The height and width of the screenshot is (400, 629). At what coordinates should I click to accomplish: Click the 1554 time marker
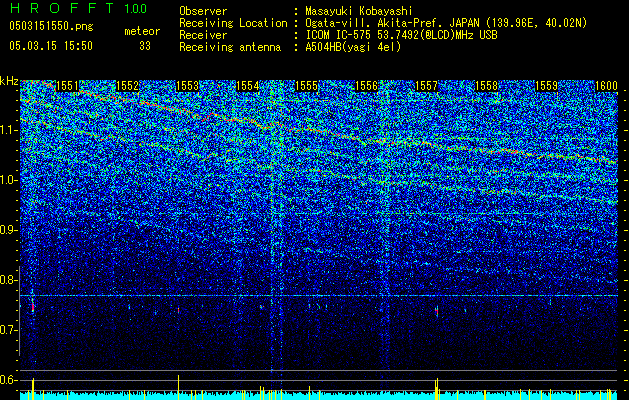[x=248, y=86]
